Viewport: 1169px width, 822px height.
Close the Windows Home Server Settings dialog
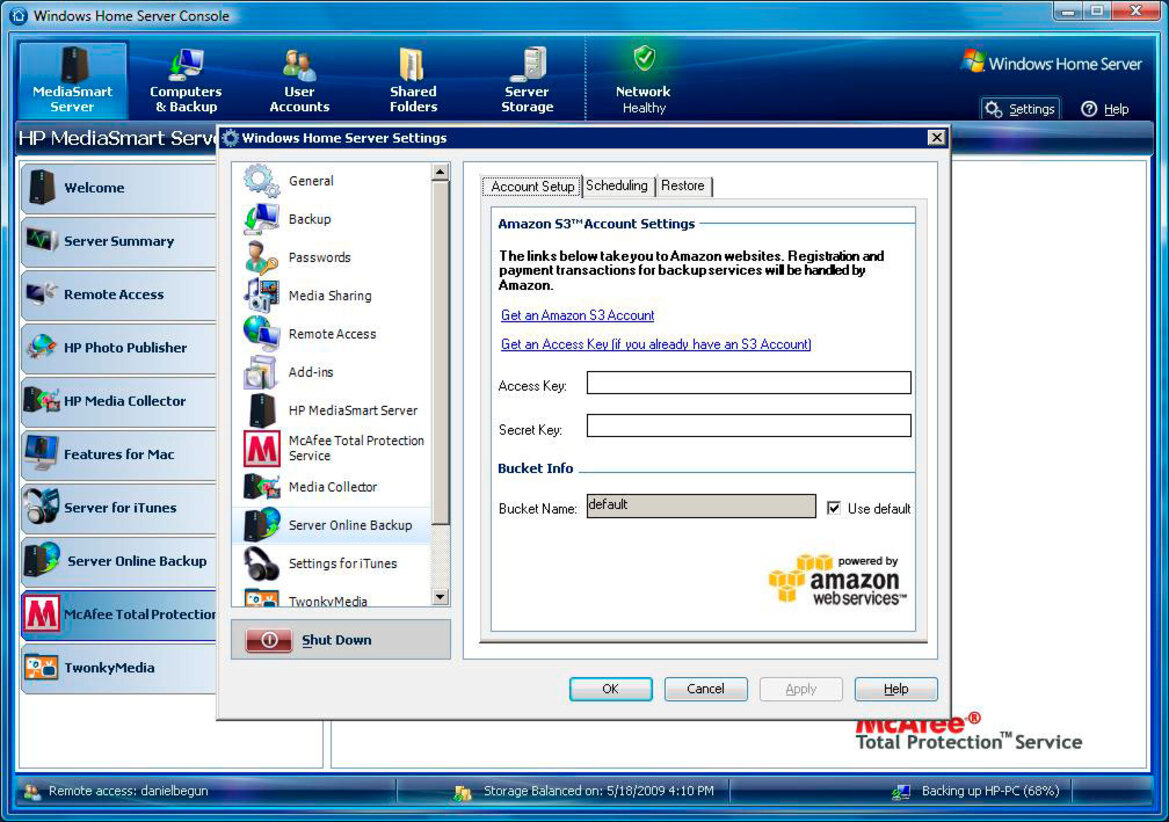point(936,137)
